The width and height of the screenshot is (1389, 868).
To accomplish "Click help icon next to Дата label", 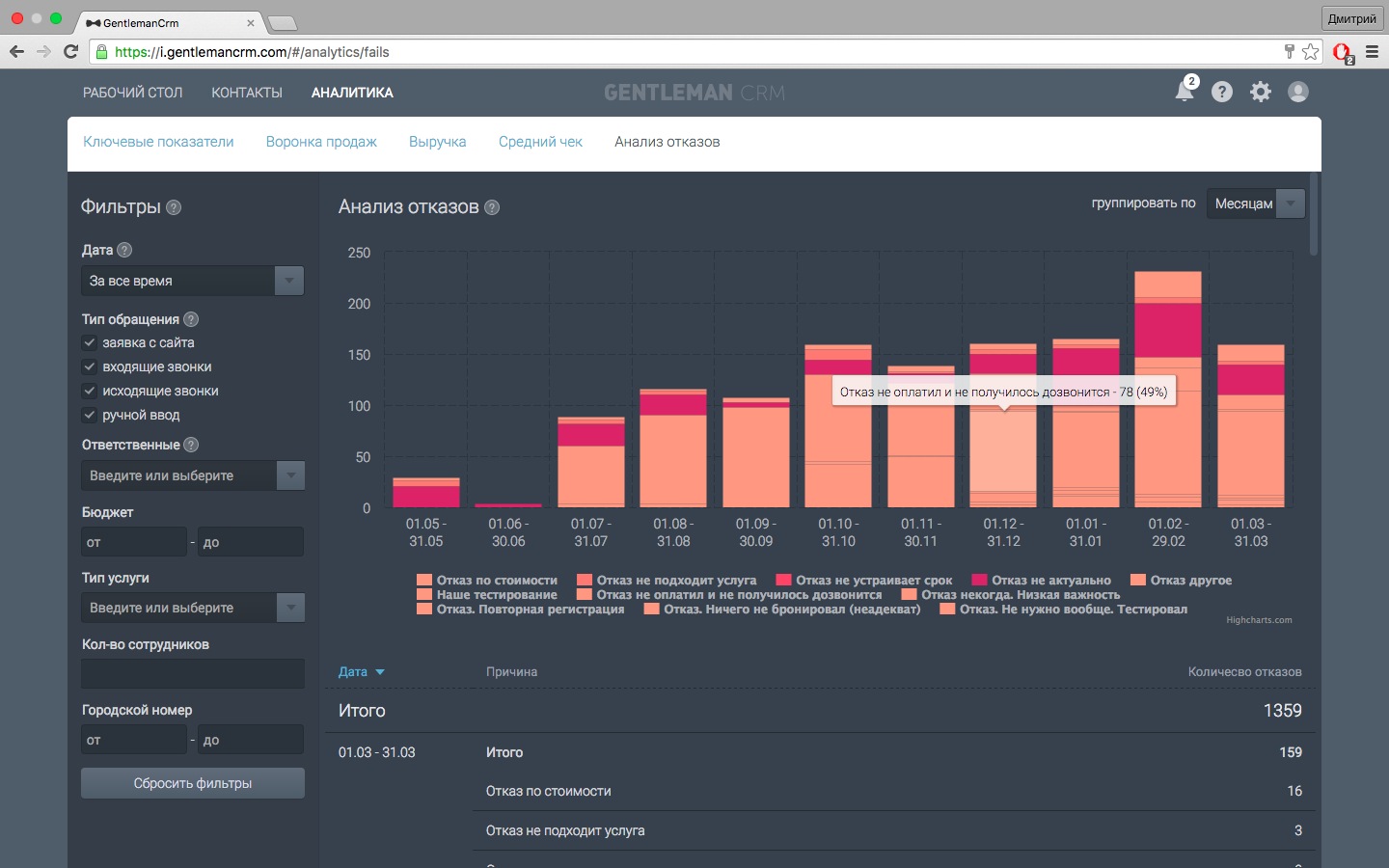I will (x=124, y=250).
